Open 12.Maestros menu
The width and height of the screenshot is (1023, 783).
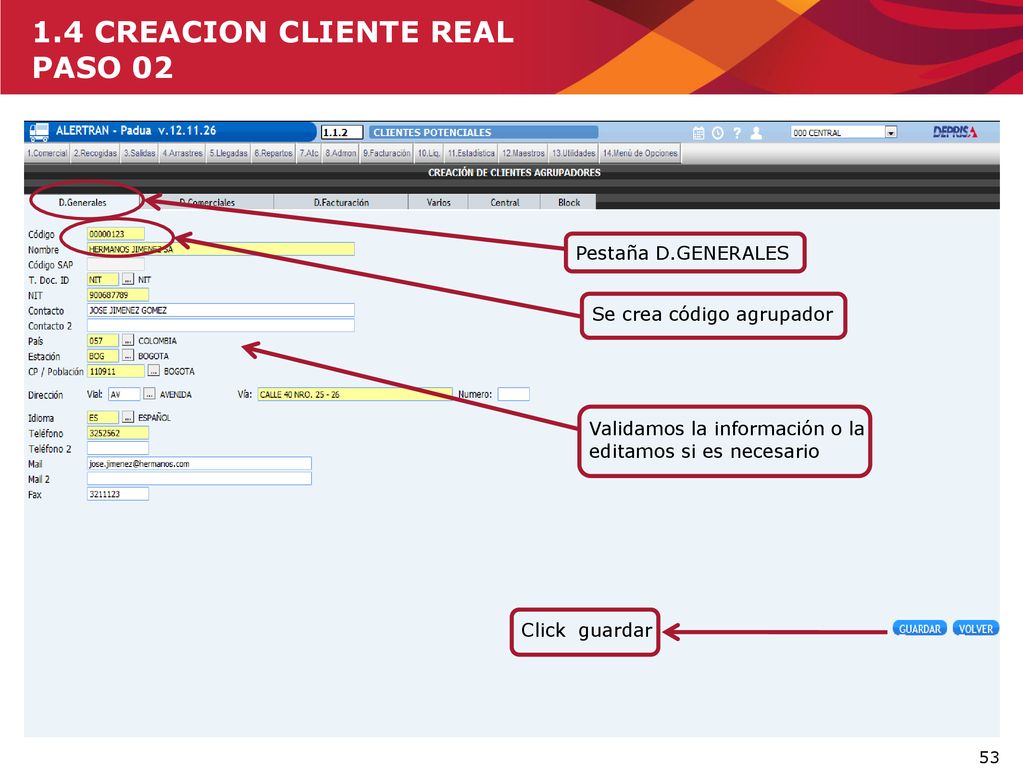pyautogui.click(x=523, y=153)
